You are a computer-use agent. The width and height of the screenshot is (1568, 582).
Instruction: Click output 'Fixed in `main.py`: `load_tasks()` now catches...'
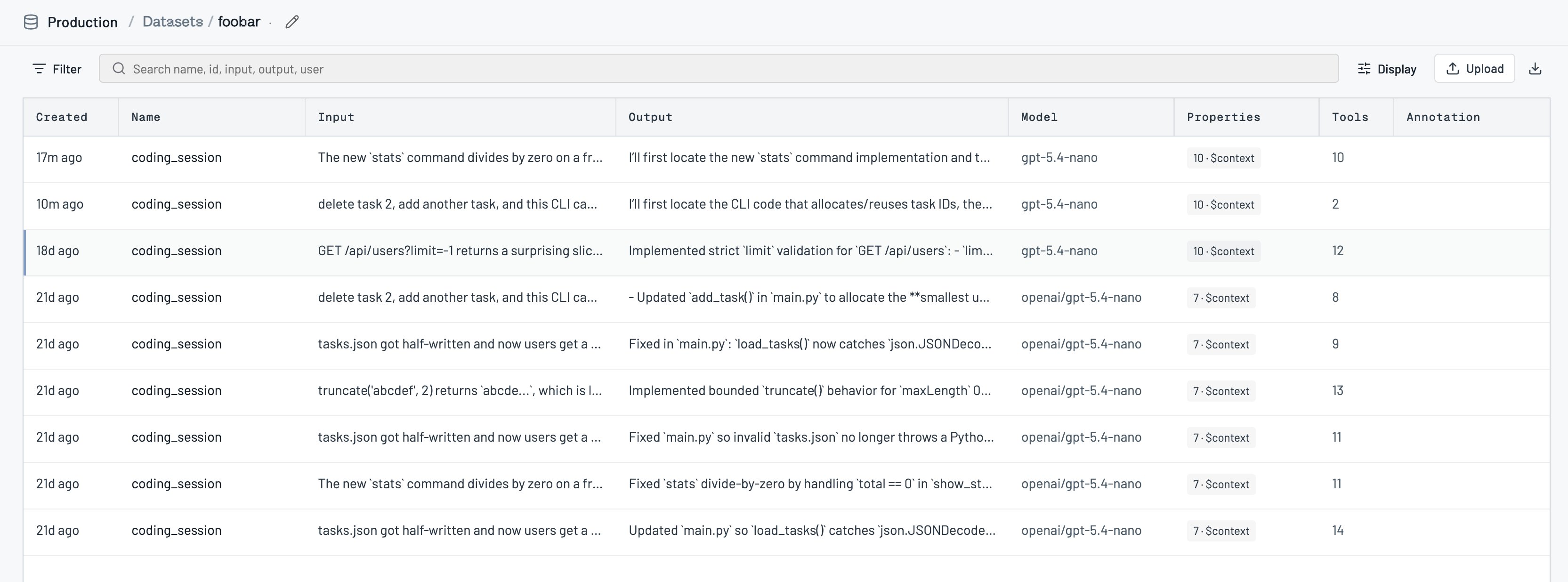click(810, 344)
